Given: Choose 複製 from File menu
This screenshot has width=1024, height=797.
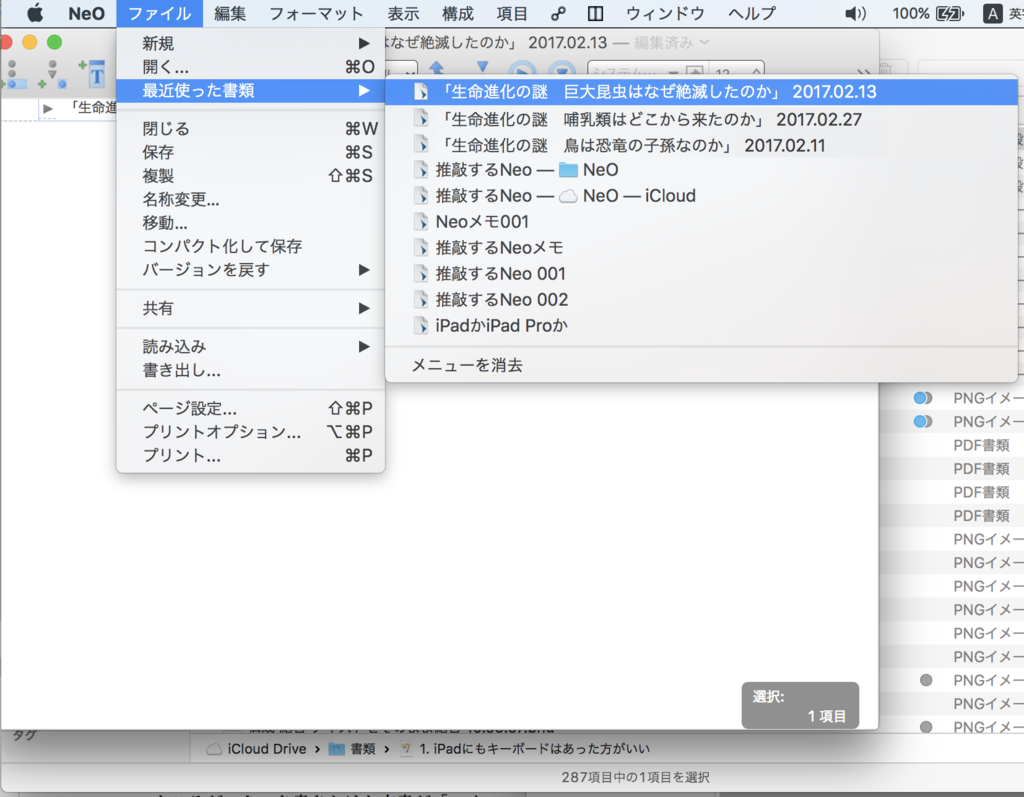Looking at the screenshot, I should pyautogui.click(x=251, y=176).
